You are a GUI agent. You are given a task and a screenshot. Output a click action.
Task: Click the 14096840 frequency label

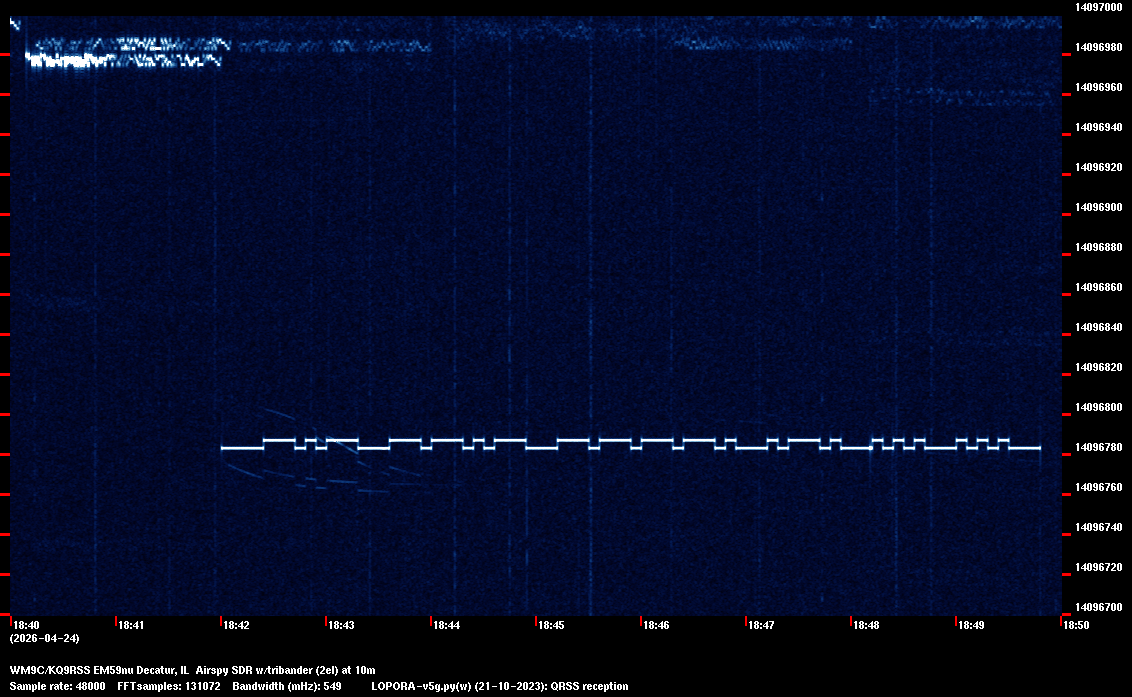[x=1097, y=327]
